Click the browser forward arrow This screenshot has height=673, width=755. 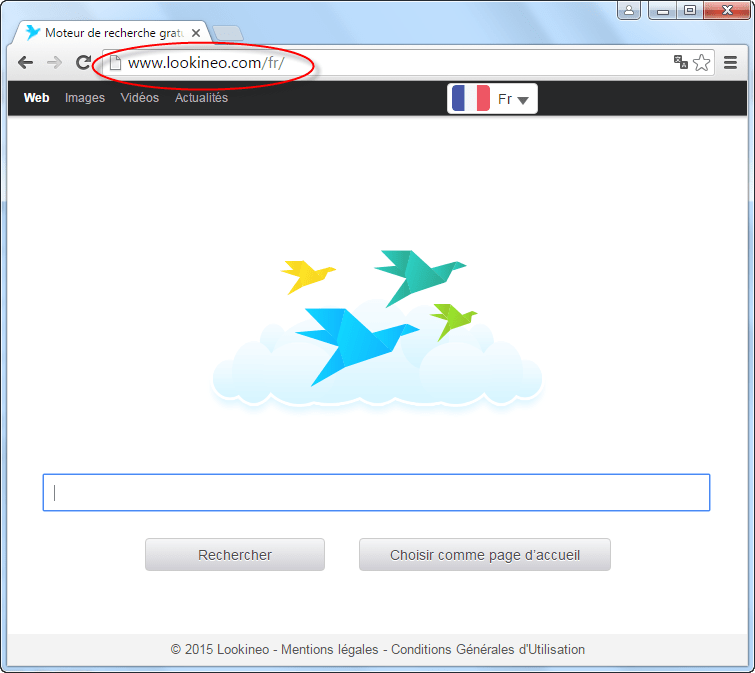click(54, 63)
